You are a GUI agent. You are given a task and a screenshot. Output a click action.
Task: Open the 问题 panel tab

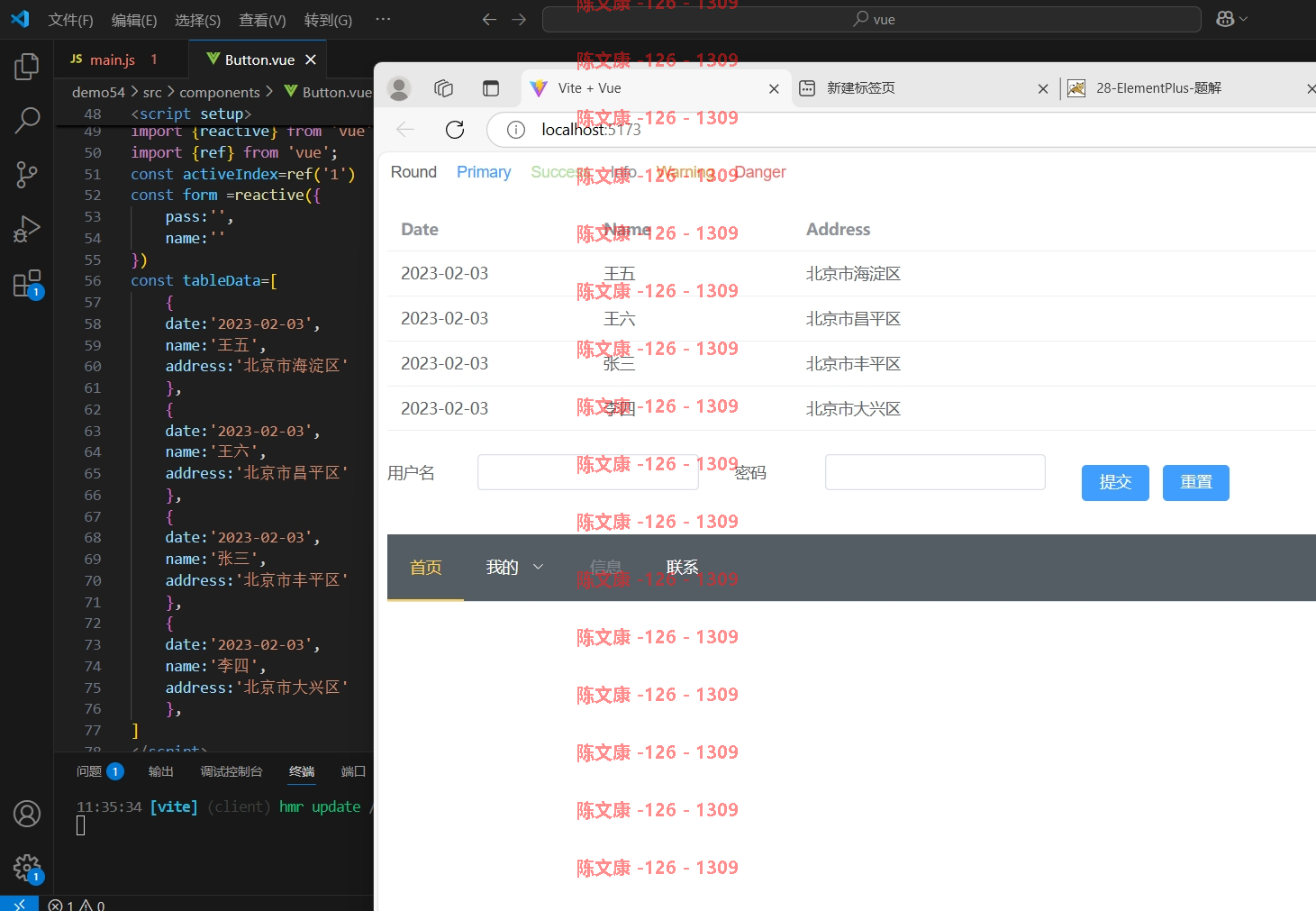[x=89, y=771]
